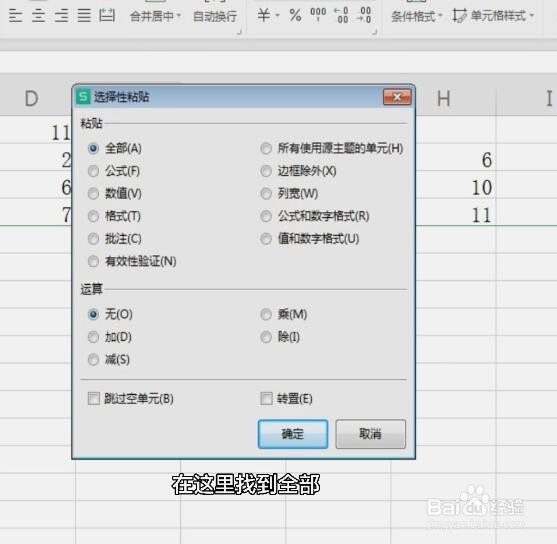Viewport: 557px width, 544px height.
Task: Select 批注(C) paste option
Action: [x=115, y=239]
